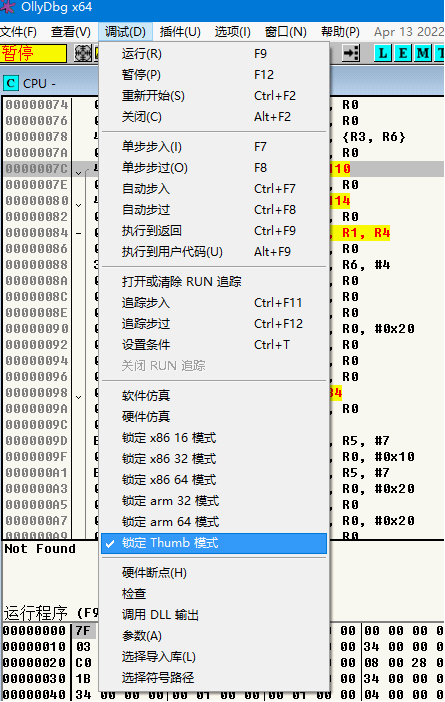Open 硬件断点(H) menu entry
The image size is (445, 702).
[x=214, y=573]
